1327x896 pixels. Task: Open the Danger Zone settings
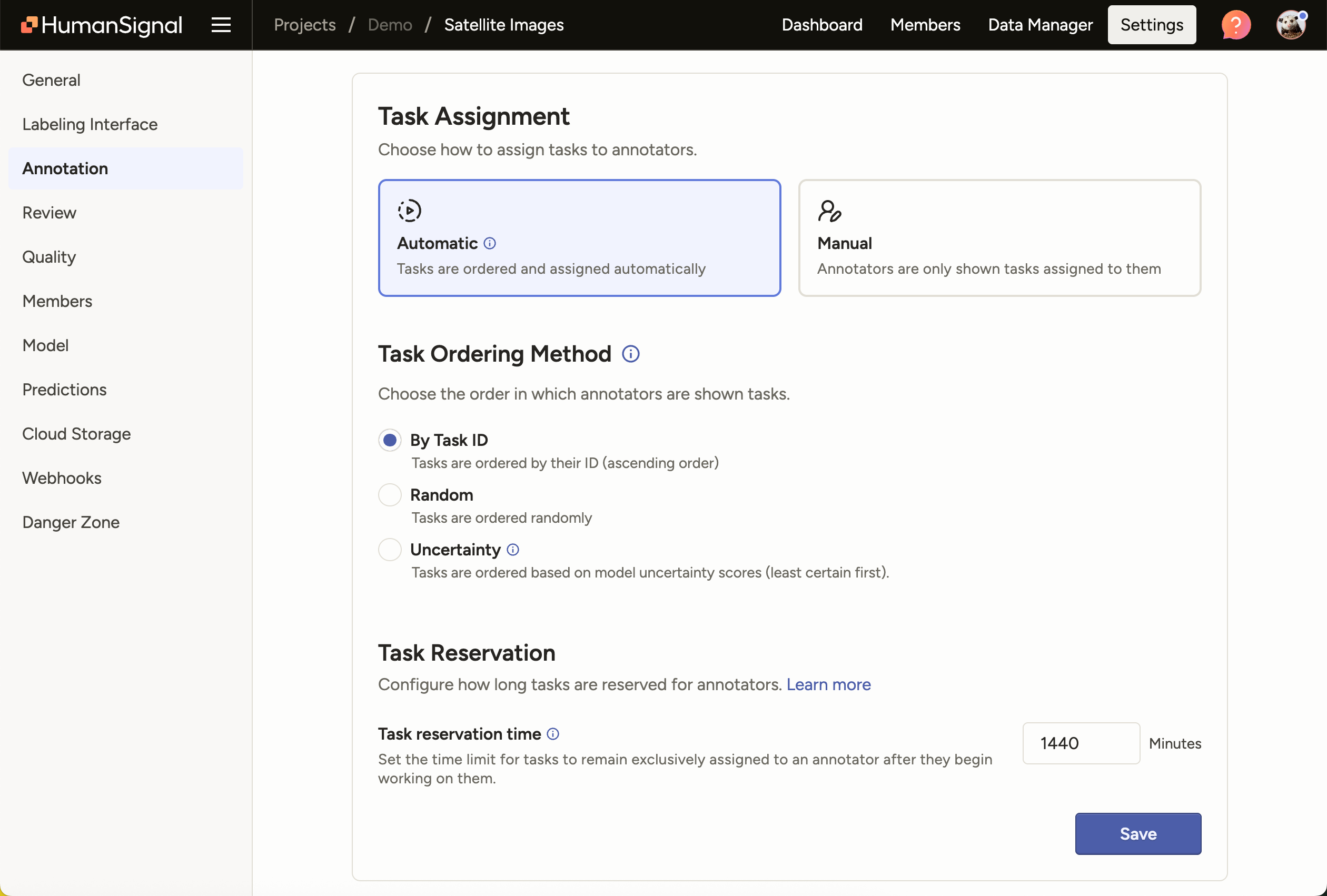(x=70, y=522)
